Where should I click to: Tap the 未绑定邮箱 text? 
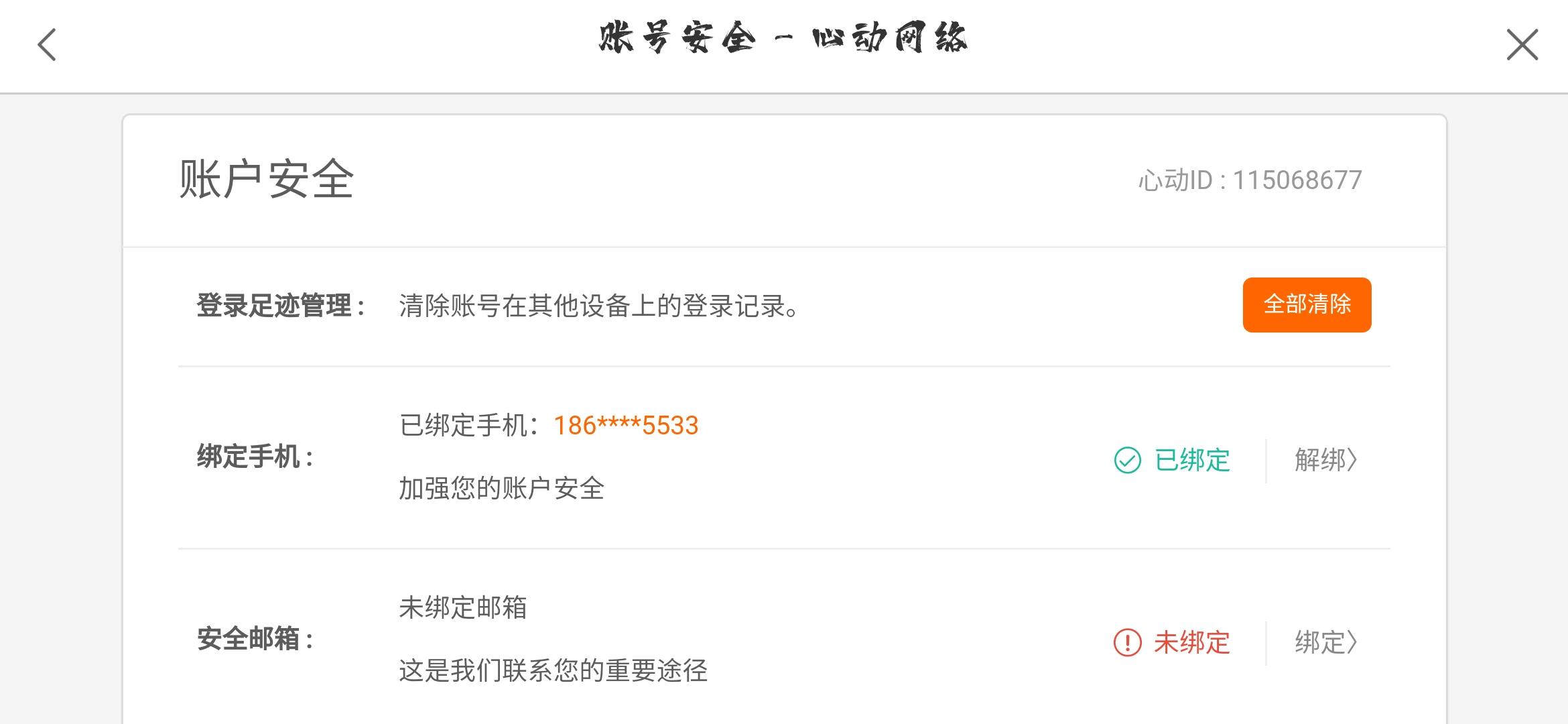pos(463,607)
